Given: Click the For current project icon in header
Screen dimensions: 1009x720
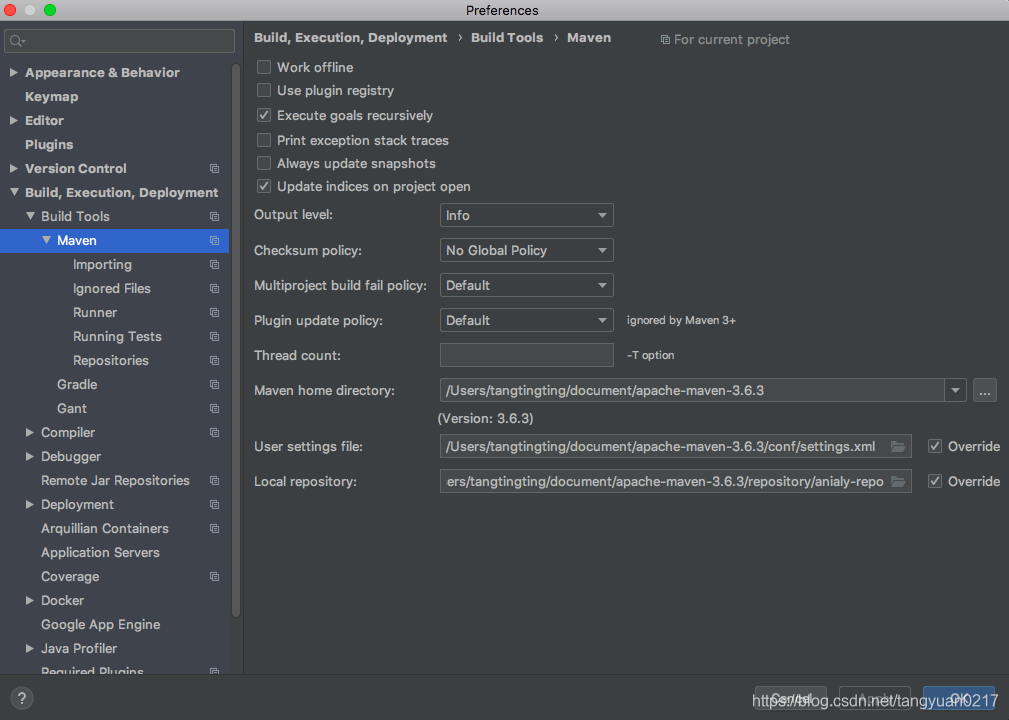Looking at the screenshot, I should (x=665, y=40).
